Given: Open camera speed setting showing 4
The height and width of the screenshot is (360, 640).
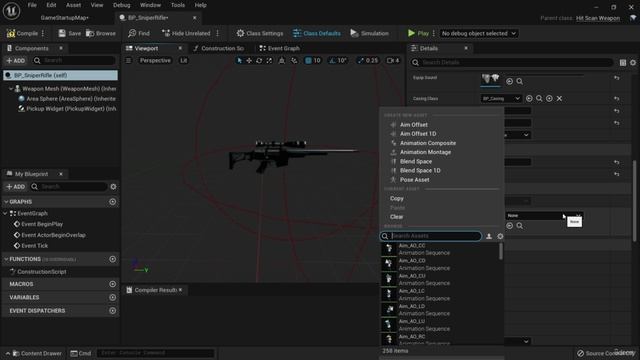Looking at the screenshot, I should point(393,60).
